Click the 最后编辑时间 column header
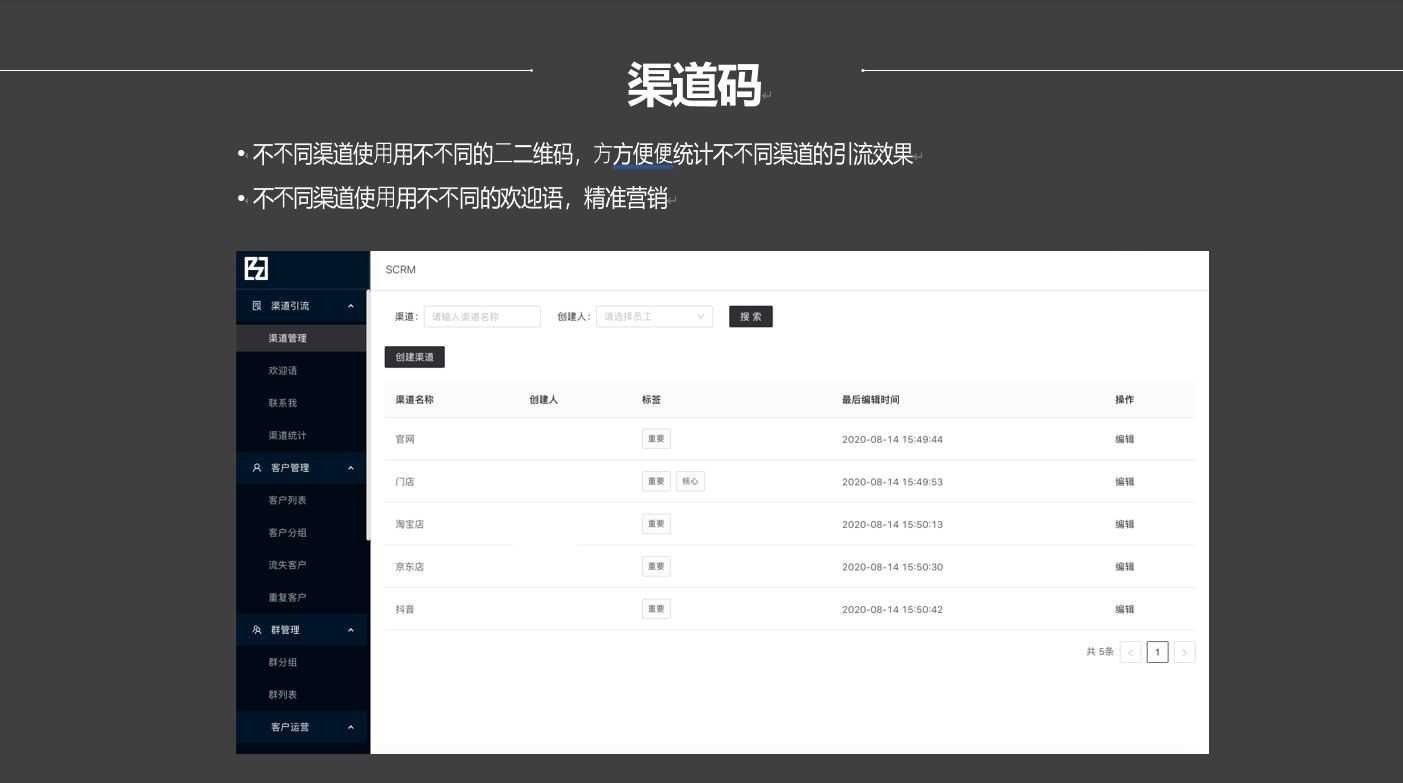The width and height of the screenshot is (1403, 783). (870, 400)
